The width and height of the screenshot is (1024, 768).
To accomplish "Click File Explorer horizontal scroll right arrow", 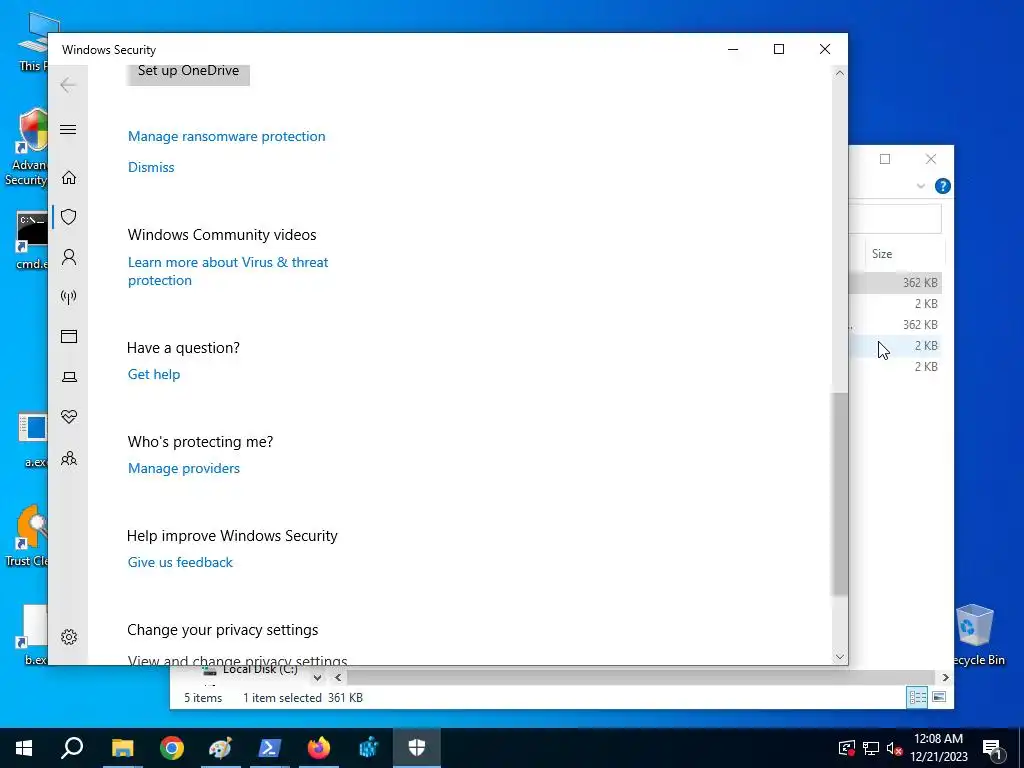I will [944, 678].
